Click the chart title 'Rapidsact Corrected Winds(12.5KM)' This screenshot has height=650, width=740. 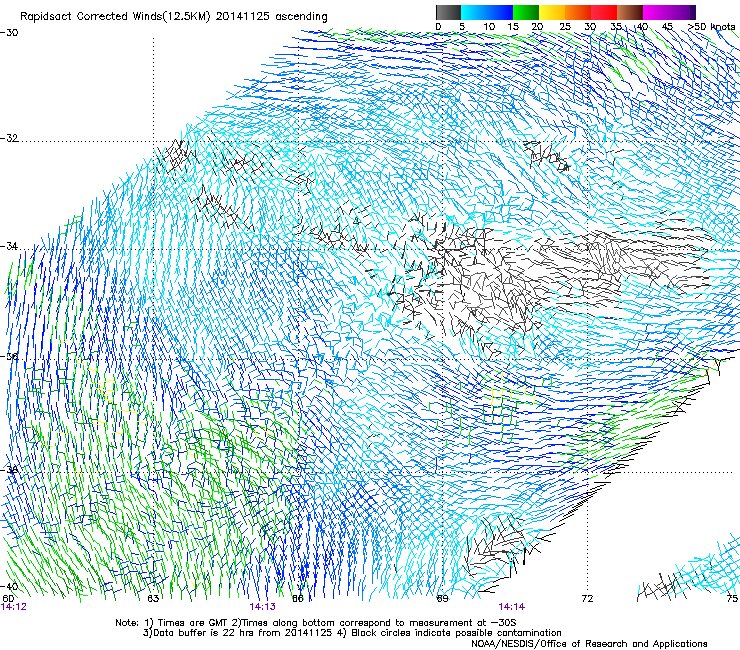pos(115,17)
